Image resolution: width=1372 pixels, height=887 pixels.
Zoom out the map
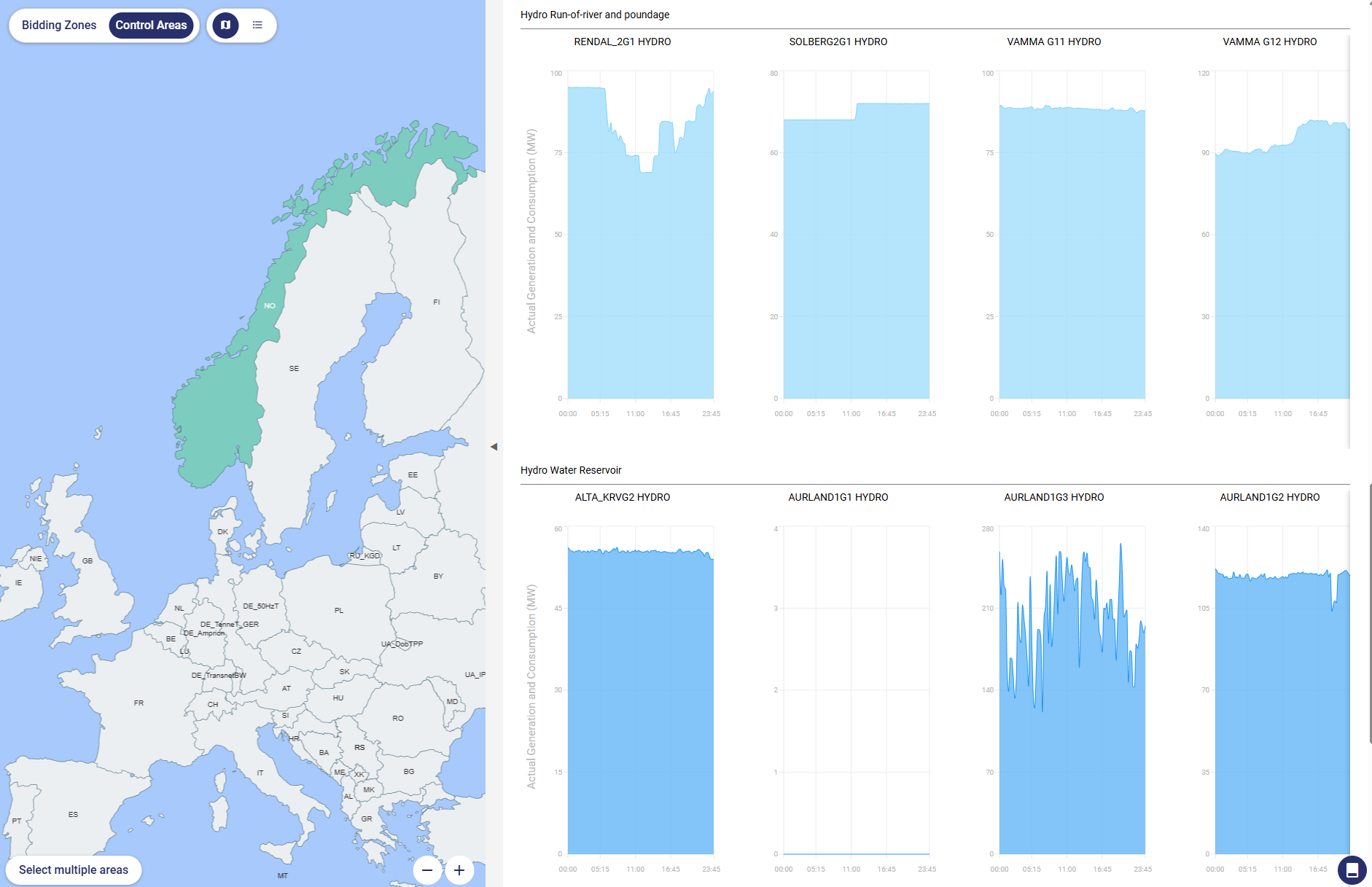pos(427,870)
